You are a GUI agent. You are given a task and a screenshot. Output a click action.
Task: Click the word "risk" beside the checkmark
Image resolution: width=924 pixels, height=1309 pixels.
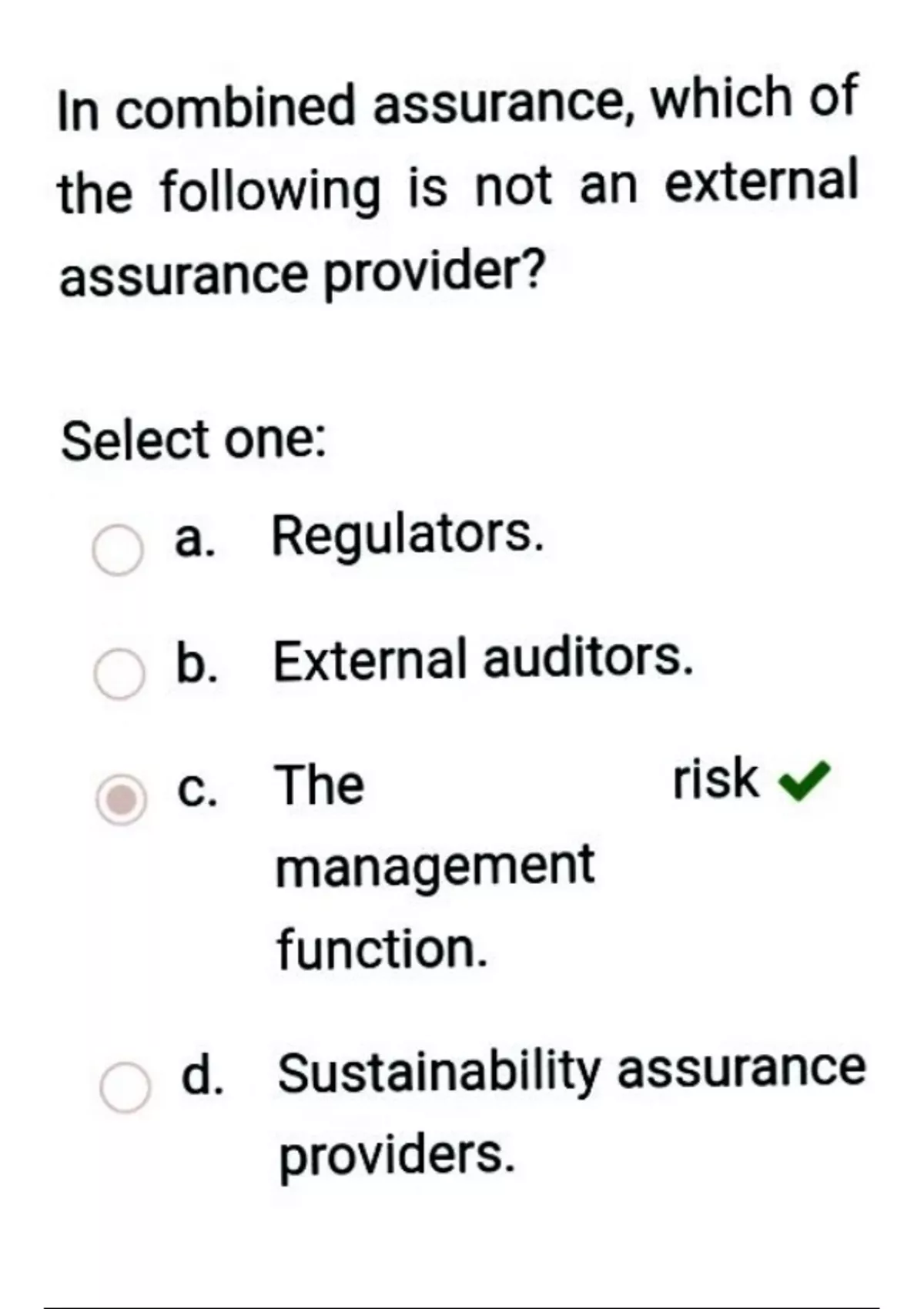(x=715, y=778)
